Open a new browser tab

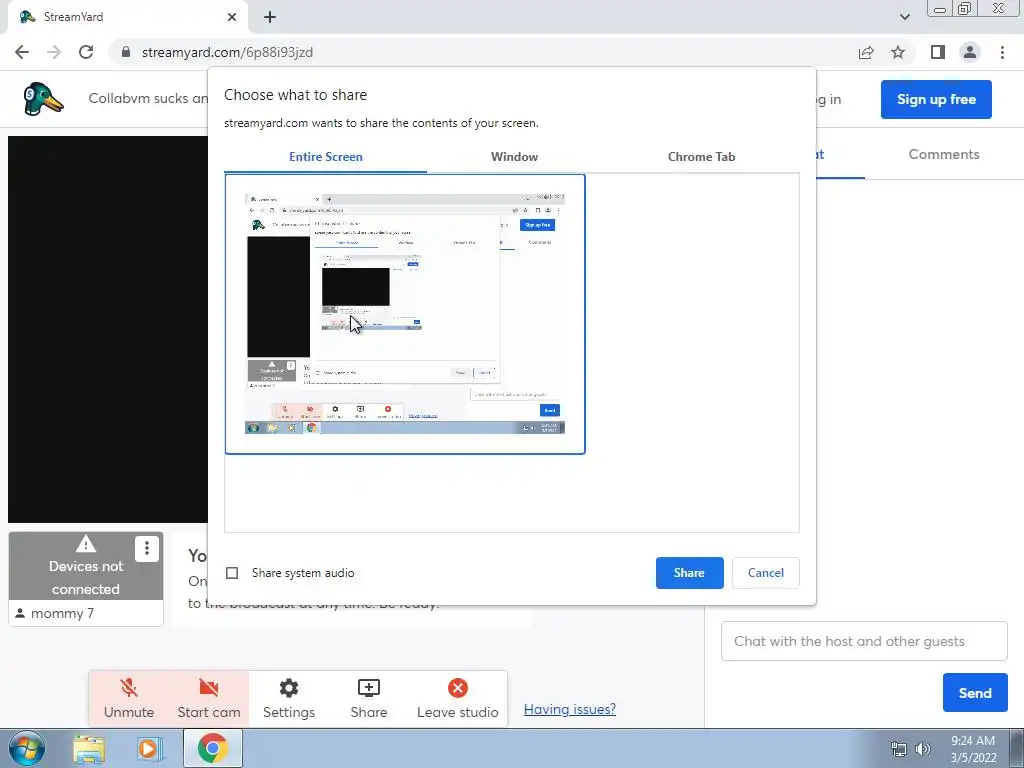[x=270, y=17]
